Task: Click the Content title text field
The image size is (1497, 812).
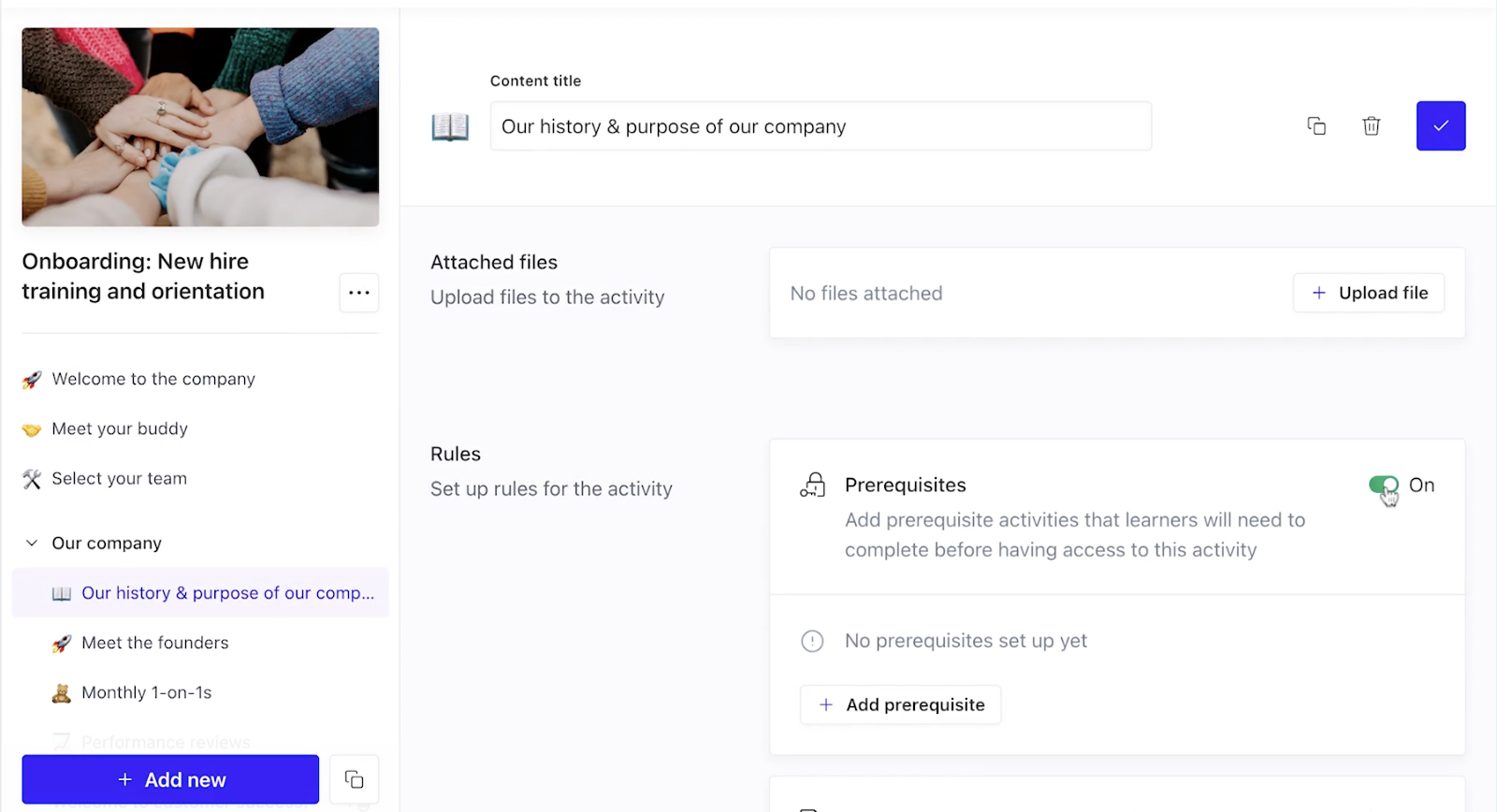Action: tap(821, 126)
